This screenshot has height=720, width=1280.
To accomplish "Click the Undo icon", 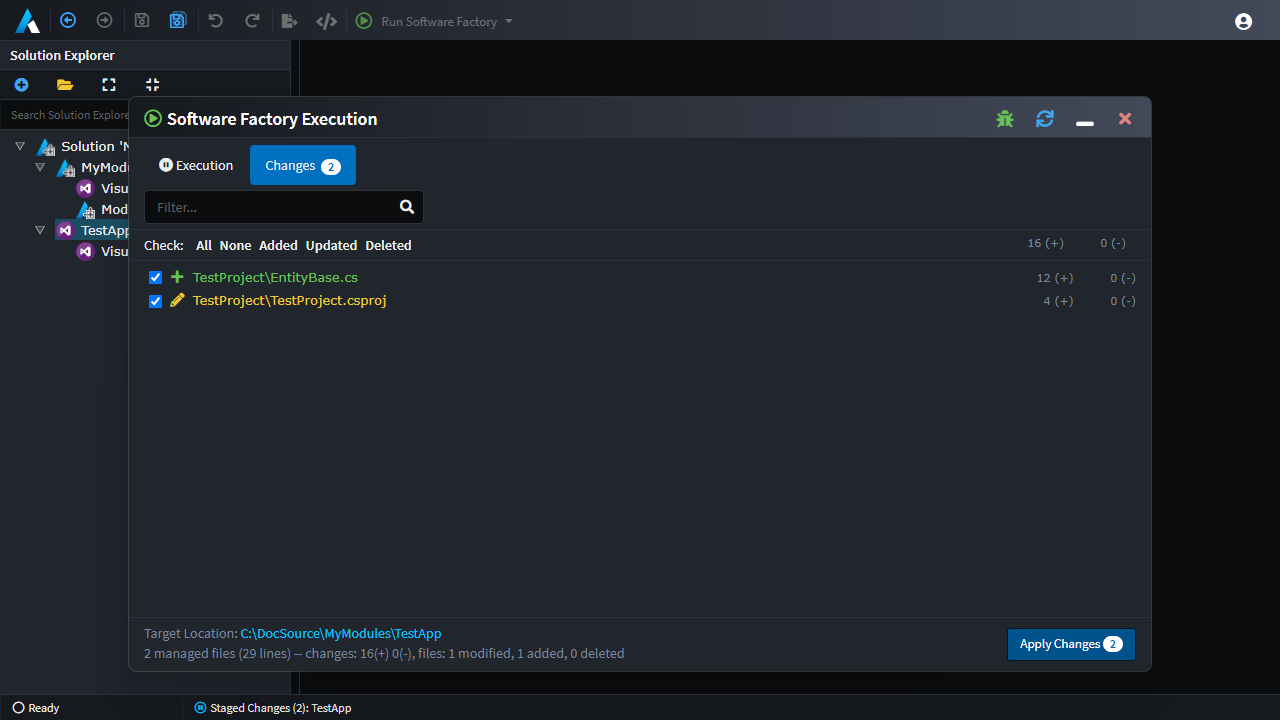I will coord(215,20).
